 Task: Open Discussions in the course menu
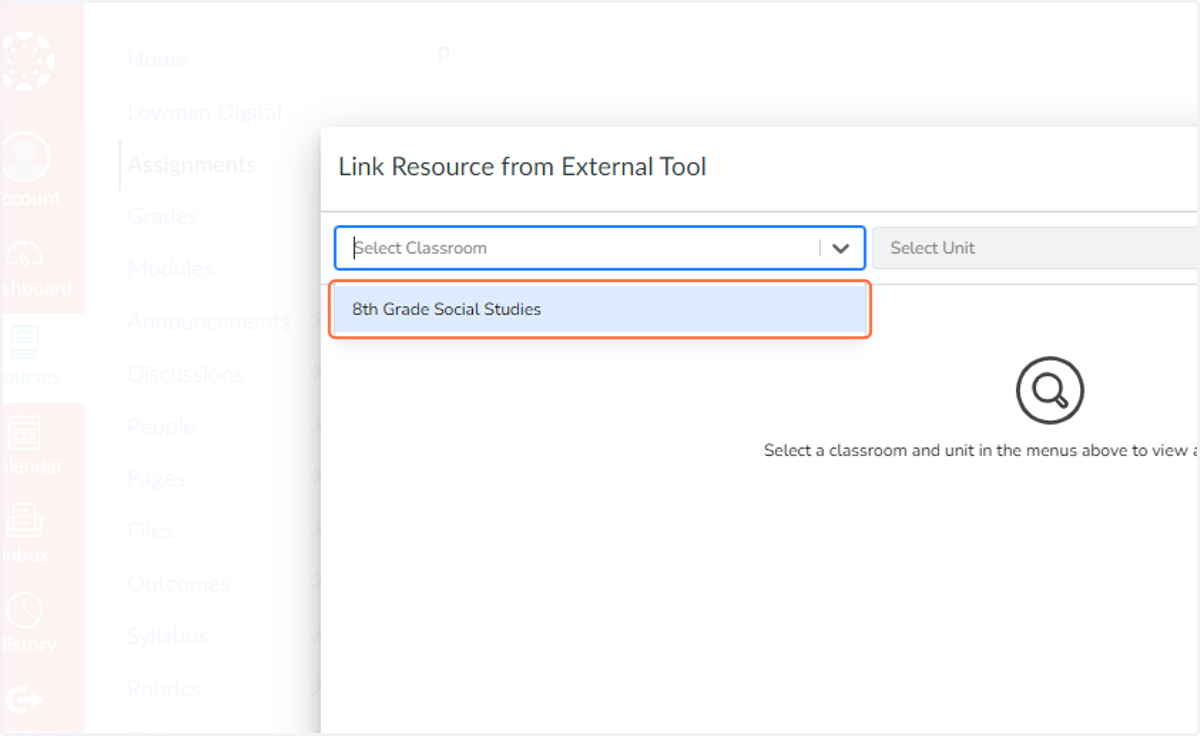(185, 374)
